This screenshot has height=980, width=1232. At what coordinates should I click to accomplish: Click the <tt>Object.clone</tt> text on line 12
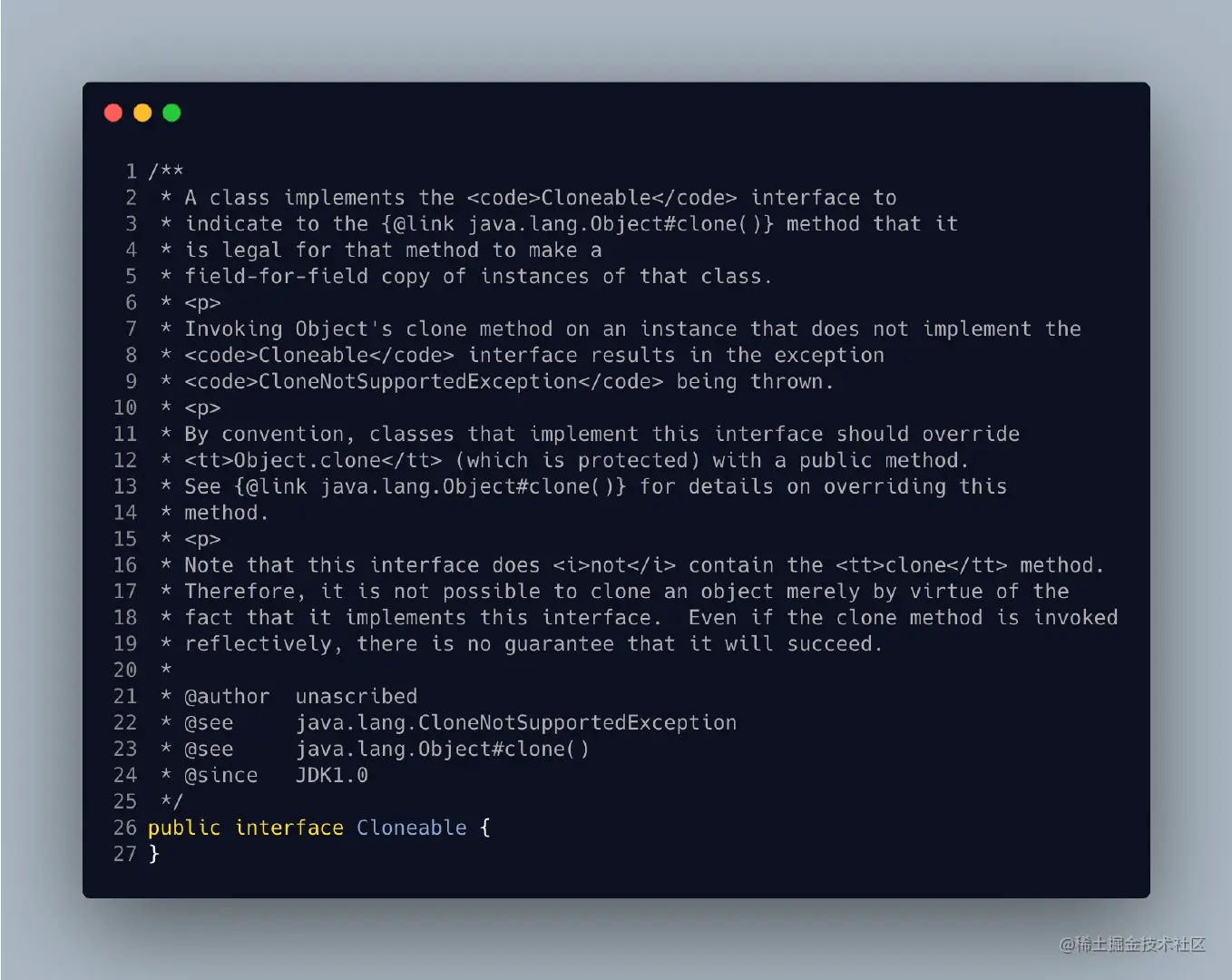point(313,460)
